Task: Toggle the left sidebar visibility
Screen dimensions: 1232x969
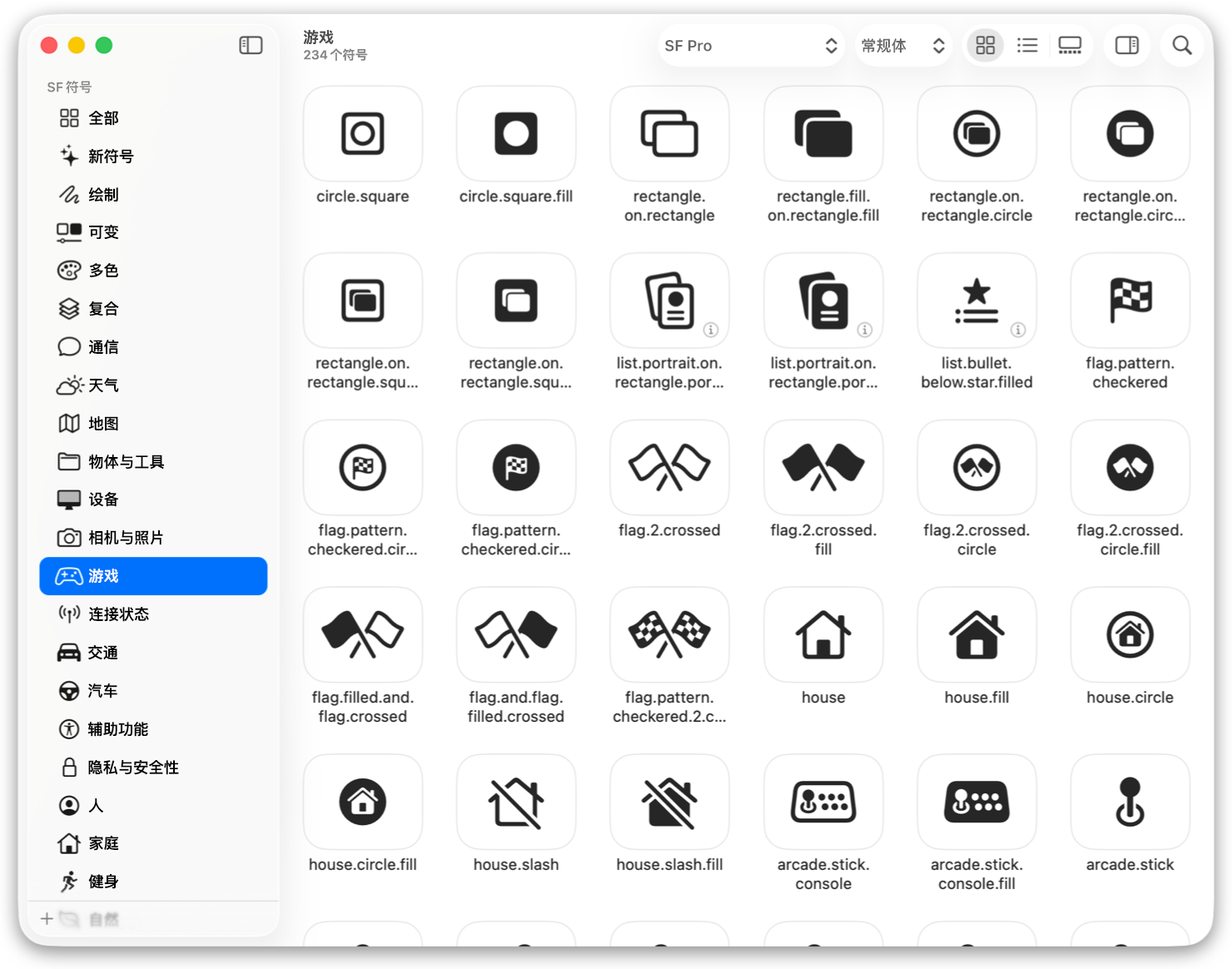Action: 251,45
